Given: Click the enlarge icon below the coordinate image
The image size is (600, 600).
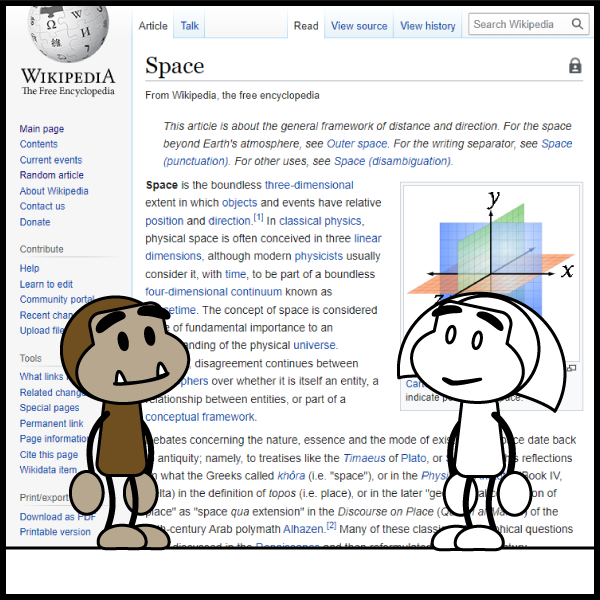Looking at the screenshot, I should pos(572,368).
